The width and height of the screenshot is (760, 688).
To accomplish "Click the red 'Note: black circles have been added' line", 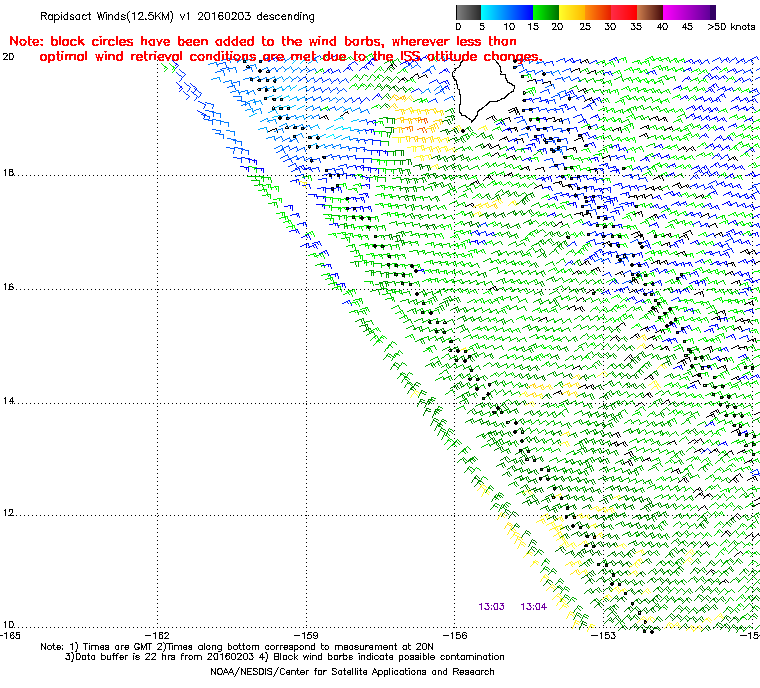I will pyautogui.click(x=263, y=41).
